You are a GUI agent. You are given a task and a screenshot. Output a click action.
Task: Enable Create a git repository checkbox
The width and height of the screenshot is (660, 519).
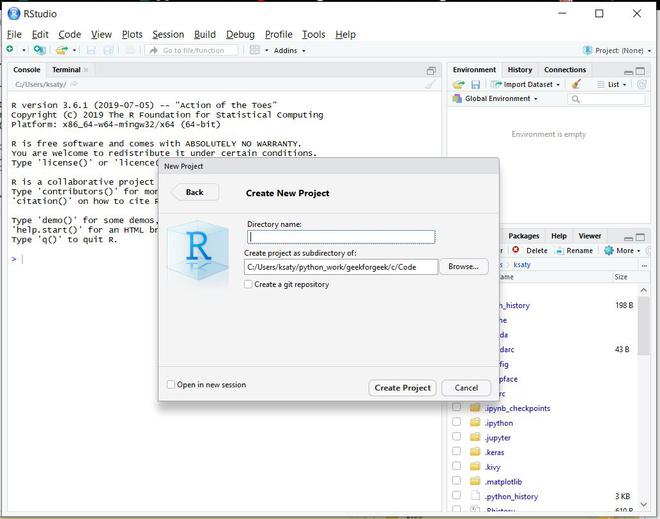tap(248, 284)
